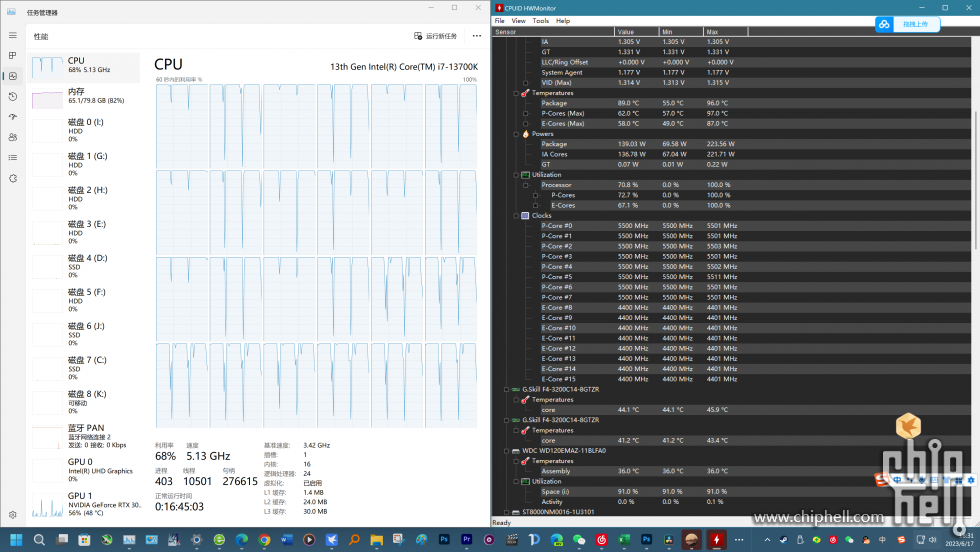Select GPU 1 NVIDIA GeForce RTX item
This screenshot has width=980, height=552.
point(84,504)
